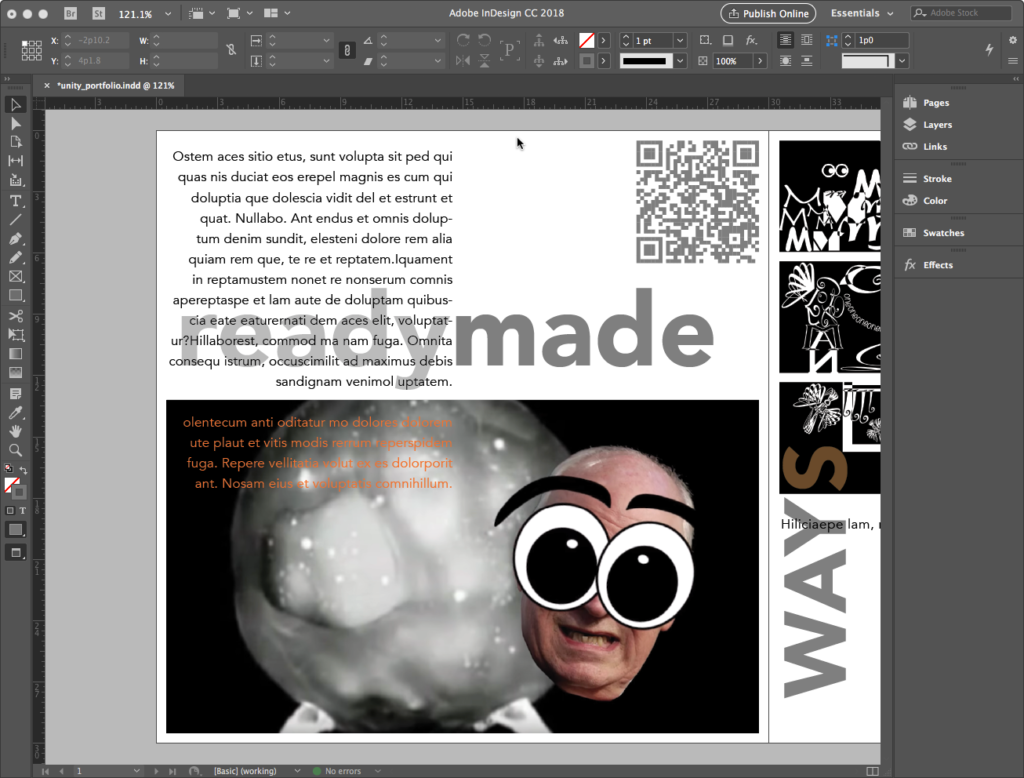Open the zoom level dropdown

click(x=167, y=14)
